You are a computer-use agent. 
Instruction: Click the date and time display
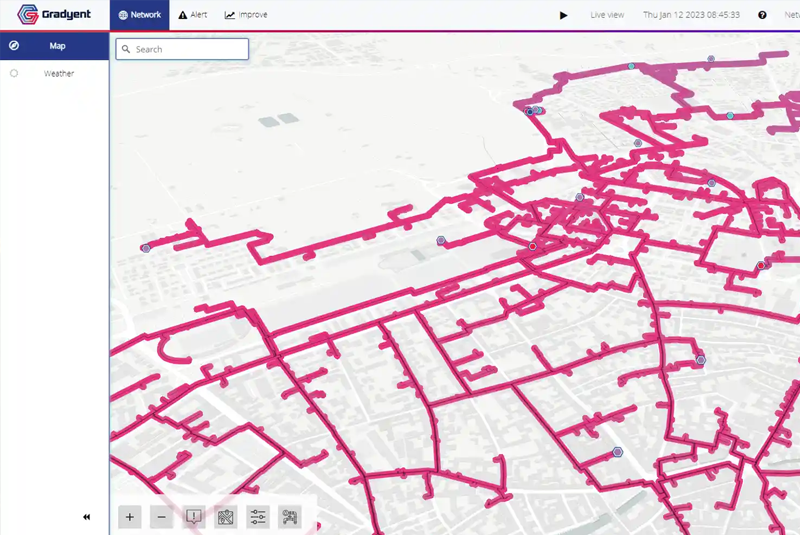coord(691,15)
